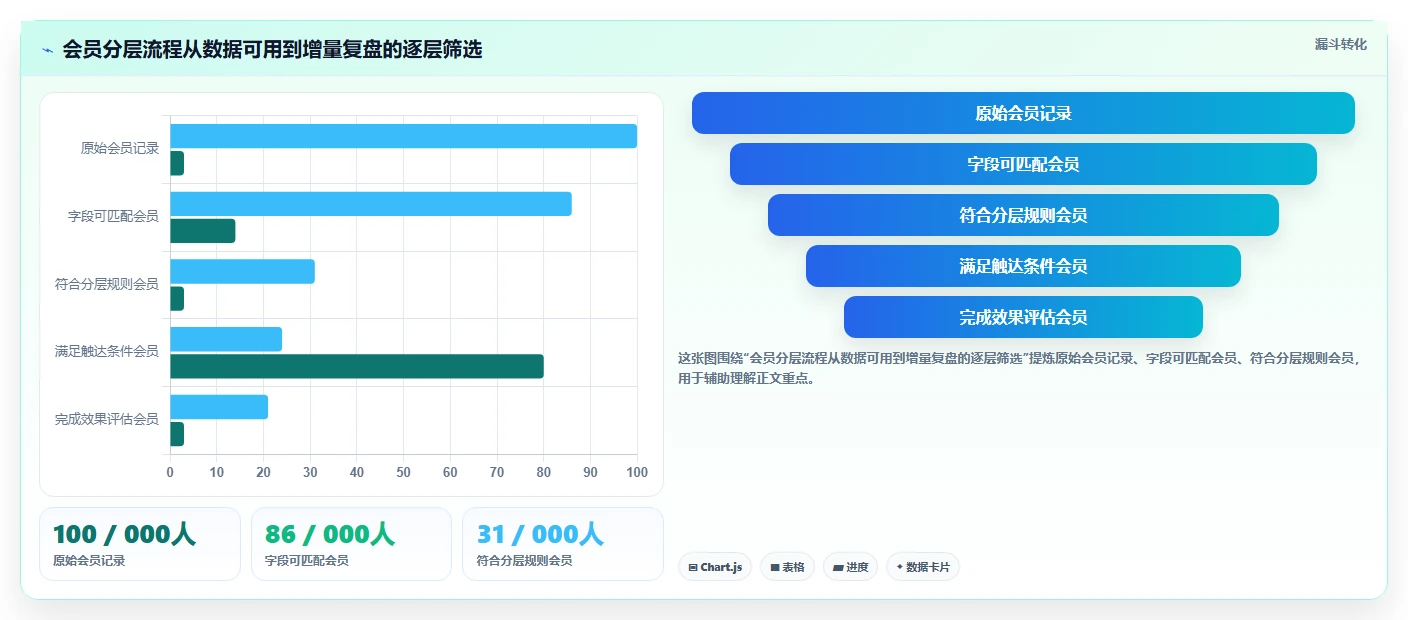Click the title 会员分层流程从数据可用到增量复盘的逐层筛选
The image size is (1408, 620).
pos(272,50)
